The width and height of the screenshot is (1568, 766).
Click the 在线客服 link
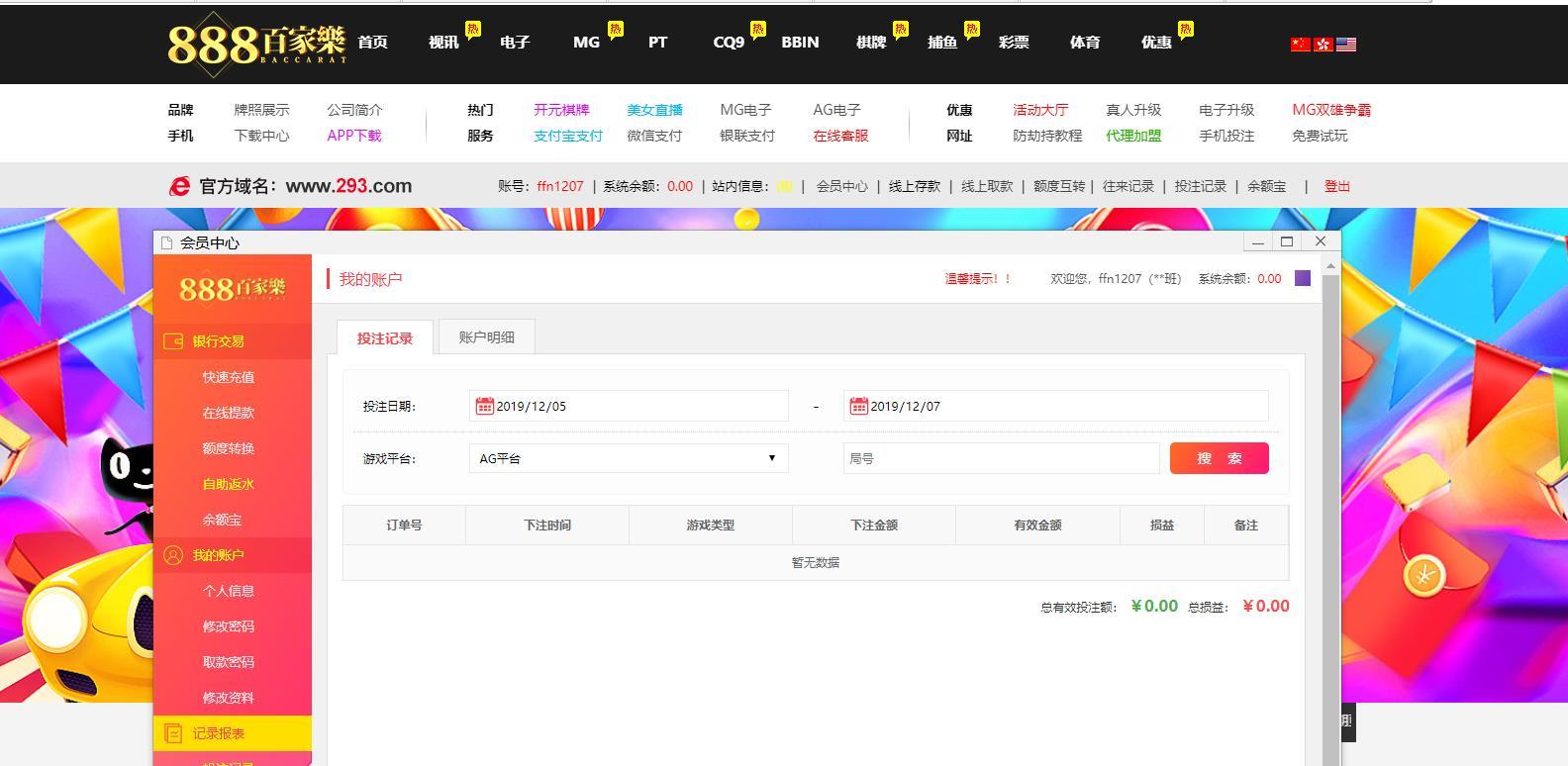point(840,136)
